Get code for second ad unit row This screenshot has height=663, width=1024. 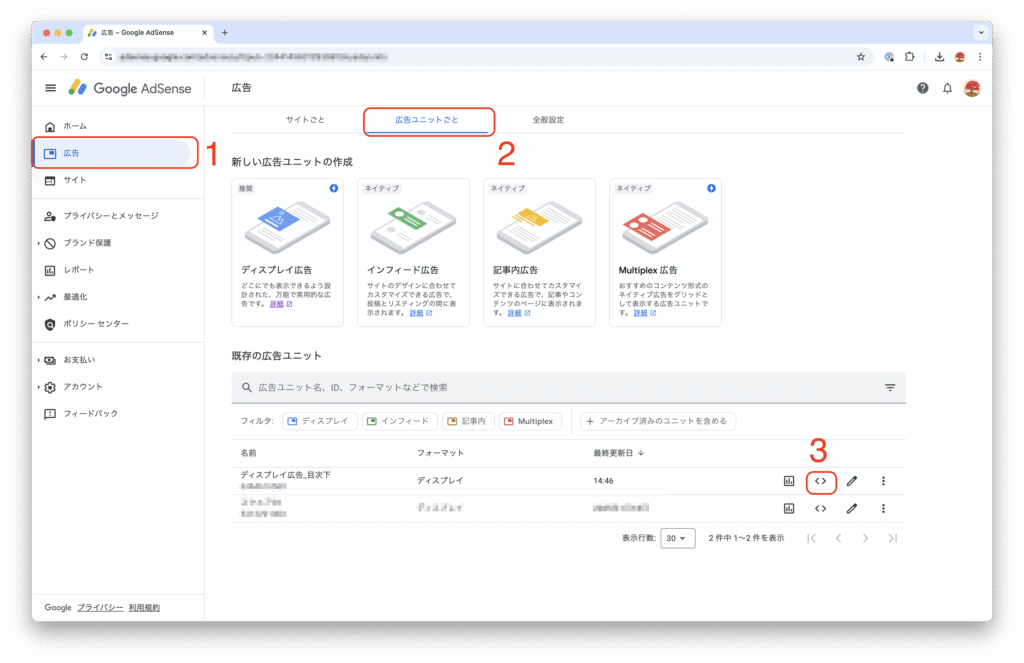click(820, 509)
